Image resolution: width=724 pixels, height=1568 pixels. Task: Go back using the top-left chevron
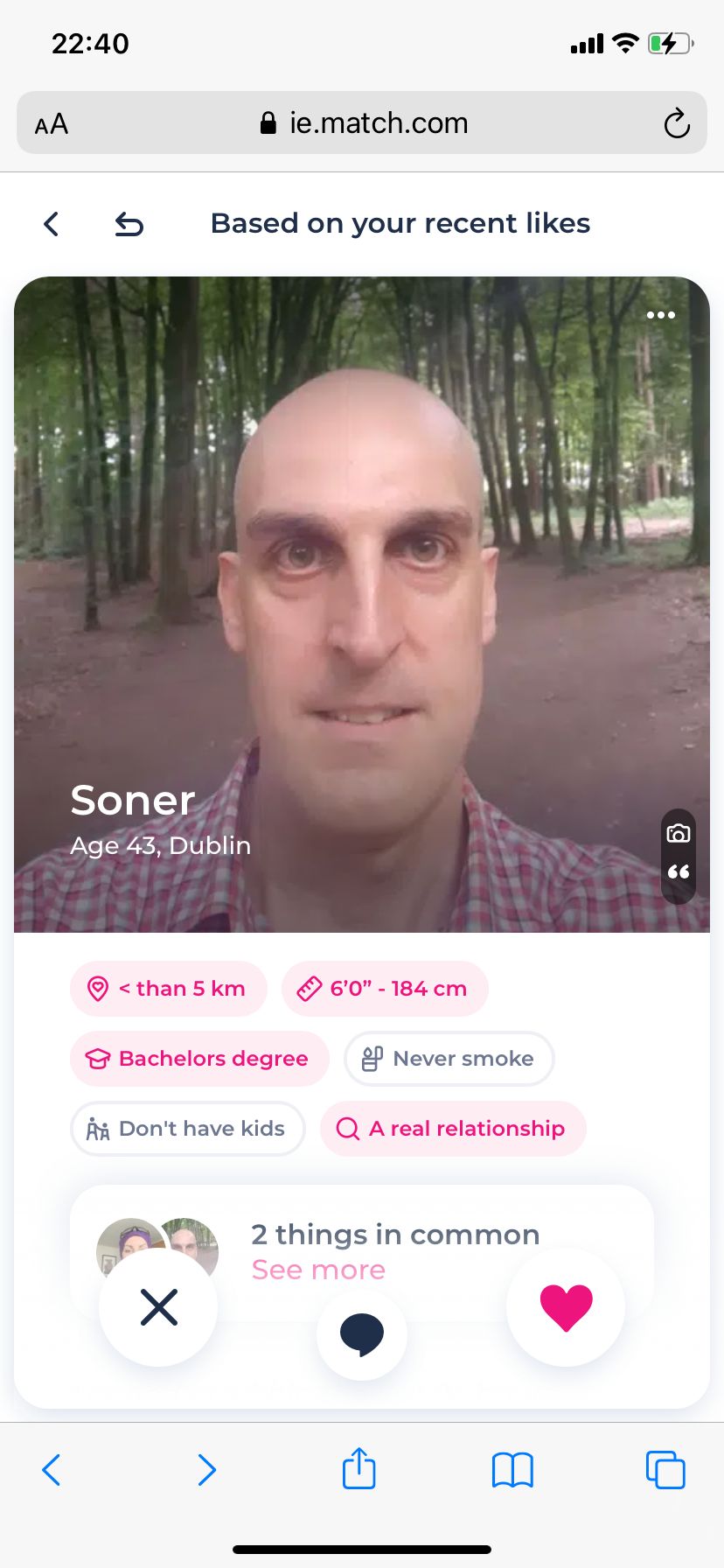[52, 224]
